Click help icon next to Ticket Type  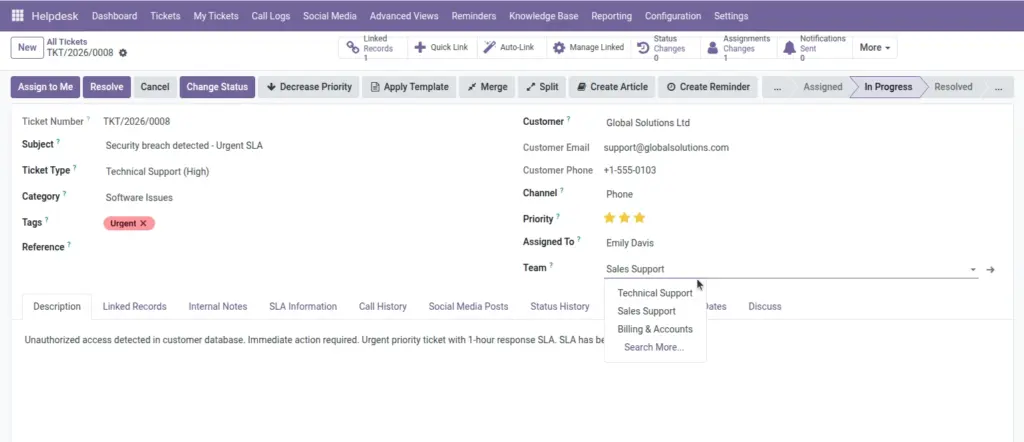(x=74, y=167)
